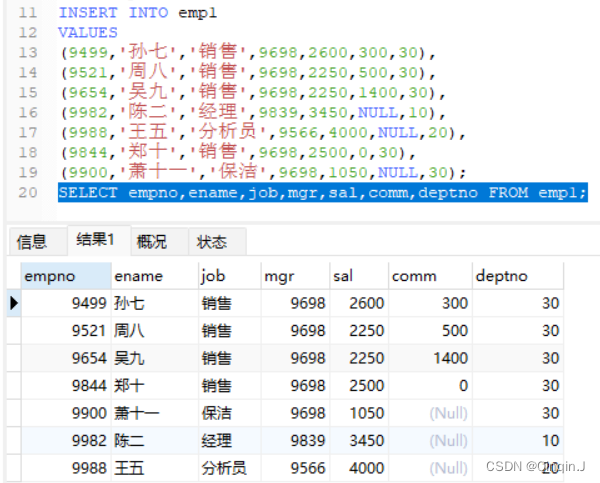Click comm cell 300

[x=430, y=303]
